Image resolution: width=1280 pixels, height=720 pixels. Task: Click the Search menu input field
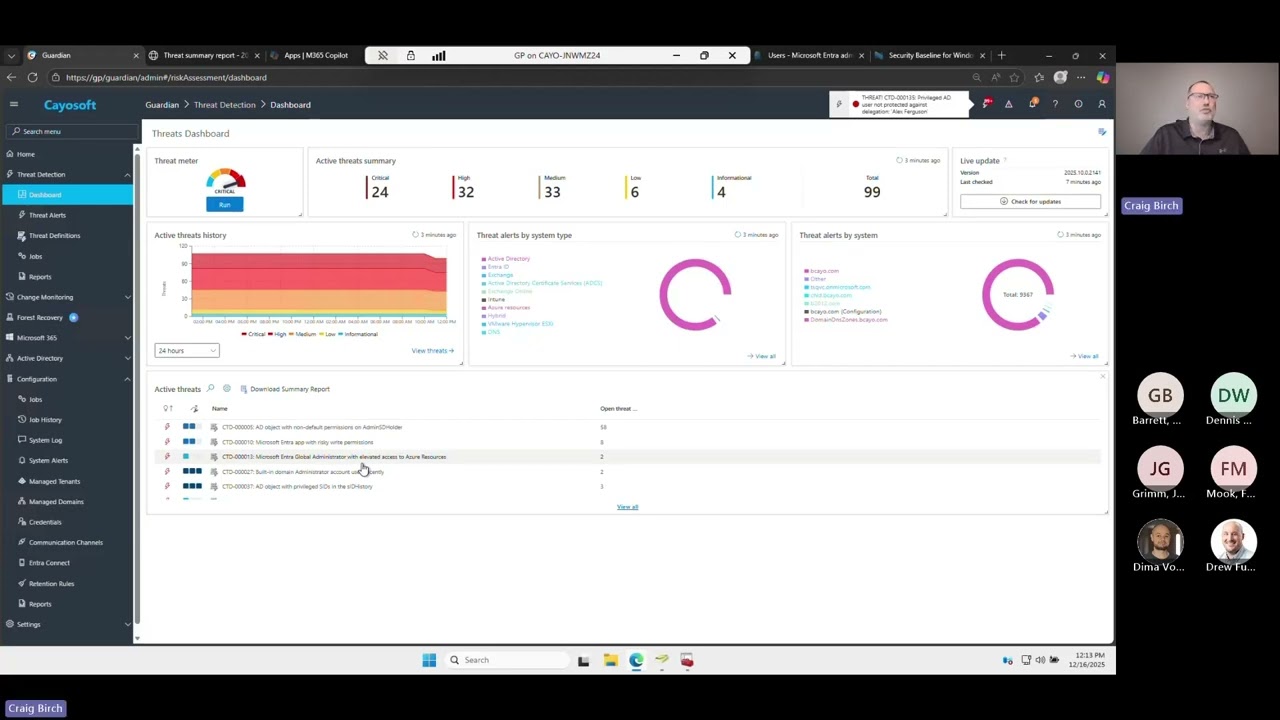click(x=70, y=131)
